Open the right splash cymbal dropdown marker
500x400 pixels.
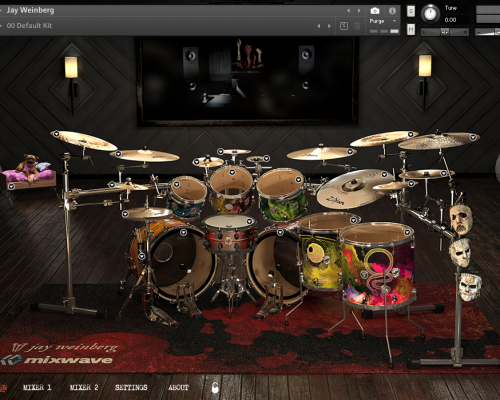tap(411, 183)
